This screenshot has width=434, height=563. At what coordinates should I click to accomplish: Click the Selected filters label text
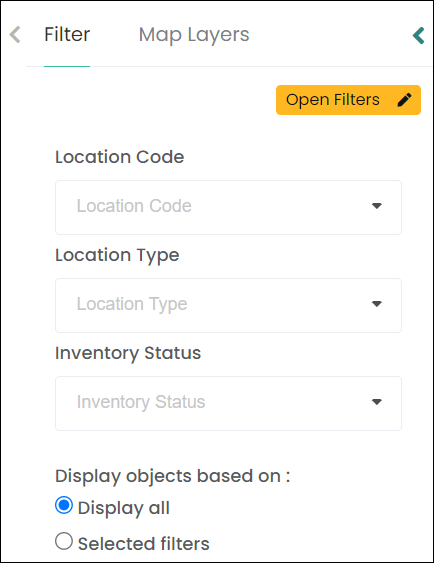click(144, 544)
